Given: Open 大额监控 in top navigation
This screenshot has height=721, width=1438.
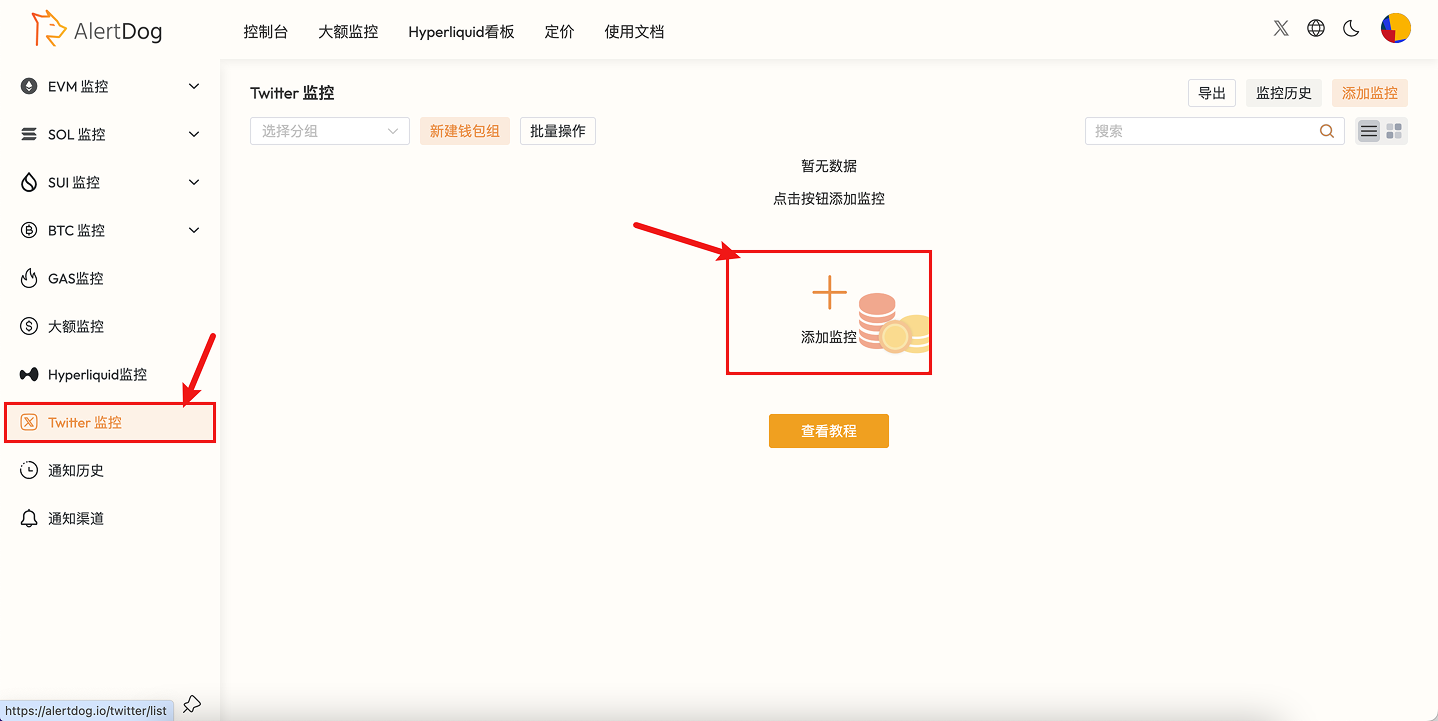Looking at the screenshot, I should click(348, 31).
